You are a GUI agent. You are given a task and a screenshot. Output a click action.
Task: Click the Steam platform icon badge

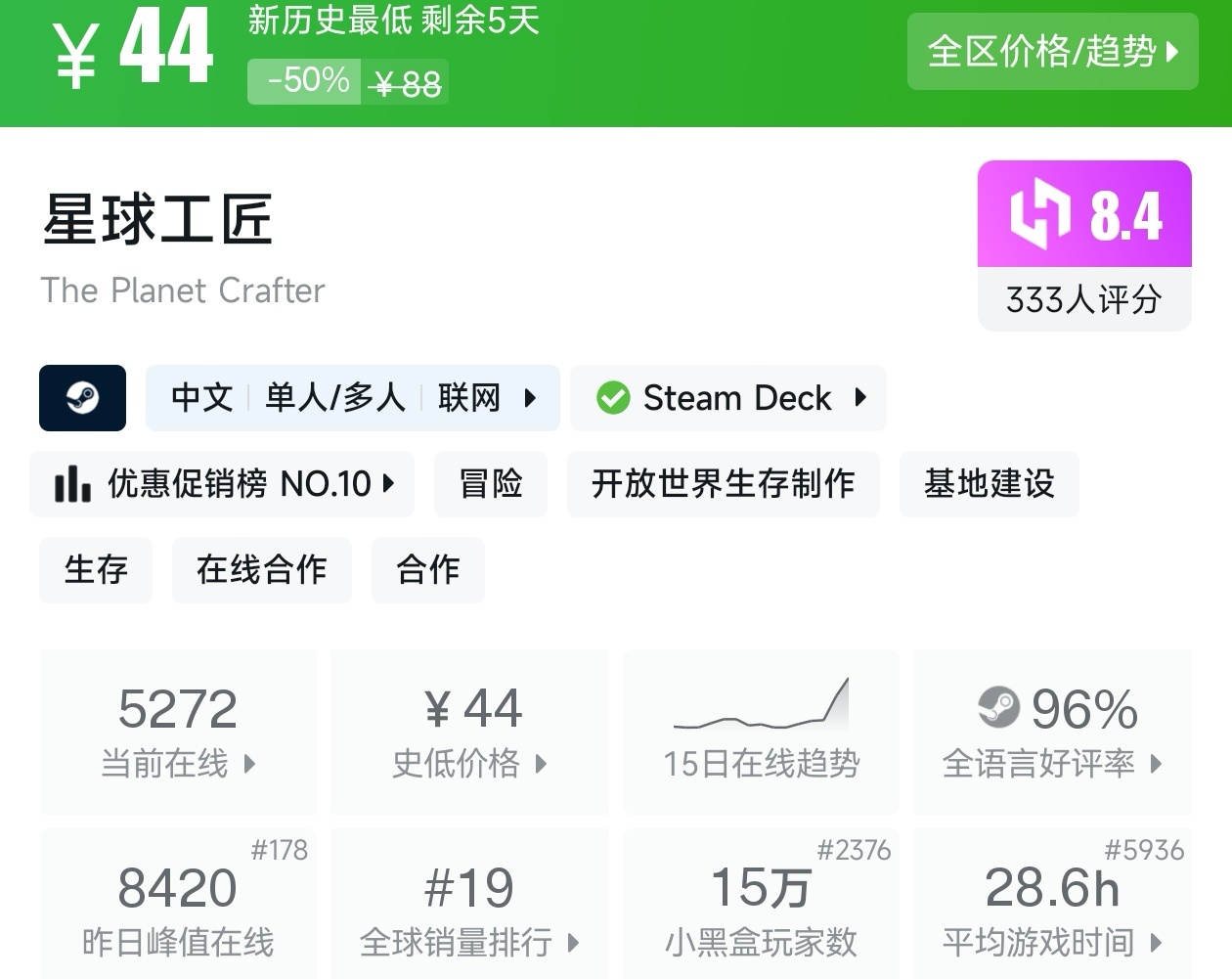pyautogui.click(x=82, y=398)
